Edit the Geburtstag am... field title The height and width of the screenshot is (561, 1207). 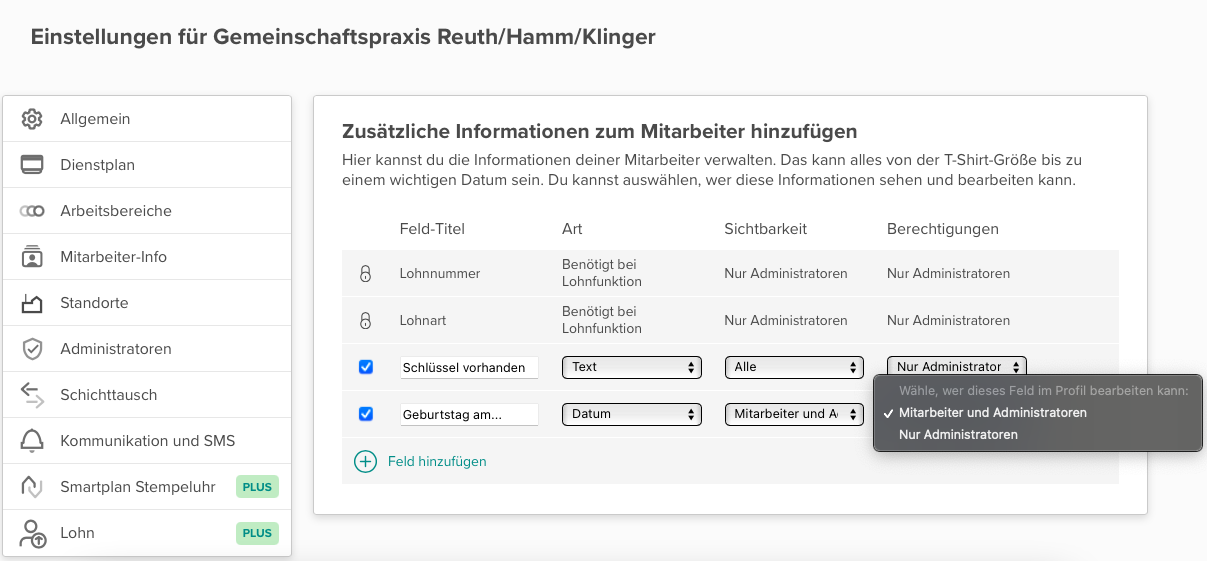tap(469, 414)
